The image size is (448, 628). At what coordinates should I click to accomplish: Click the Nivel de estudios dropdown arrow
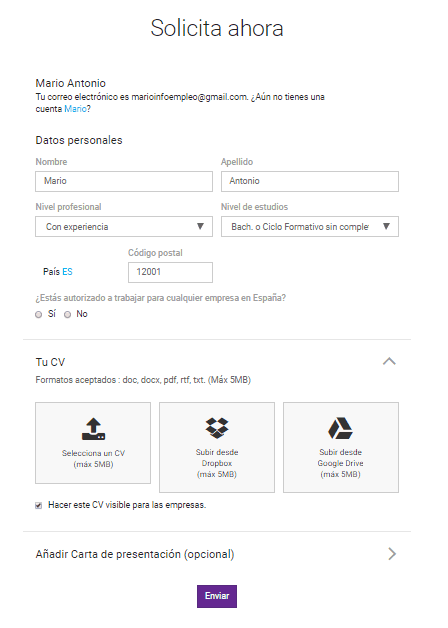tap(386, 226)
